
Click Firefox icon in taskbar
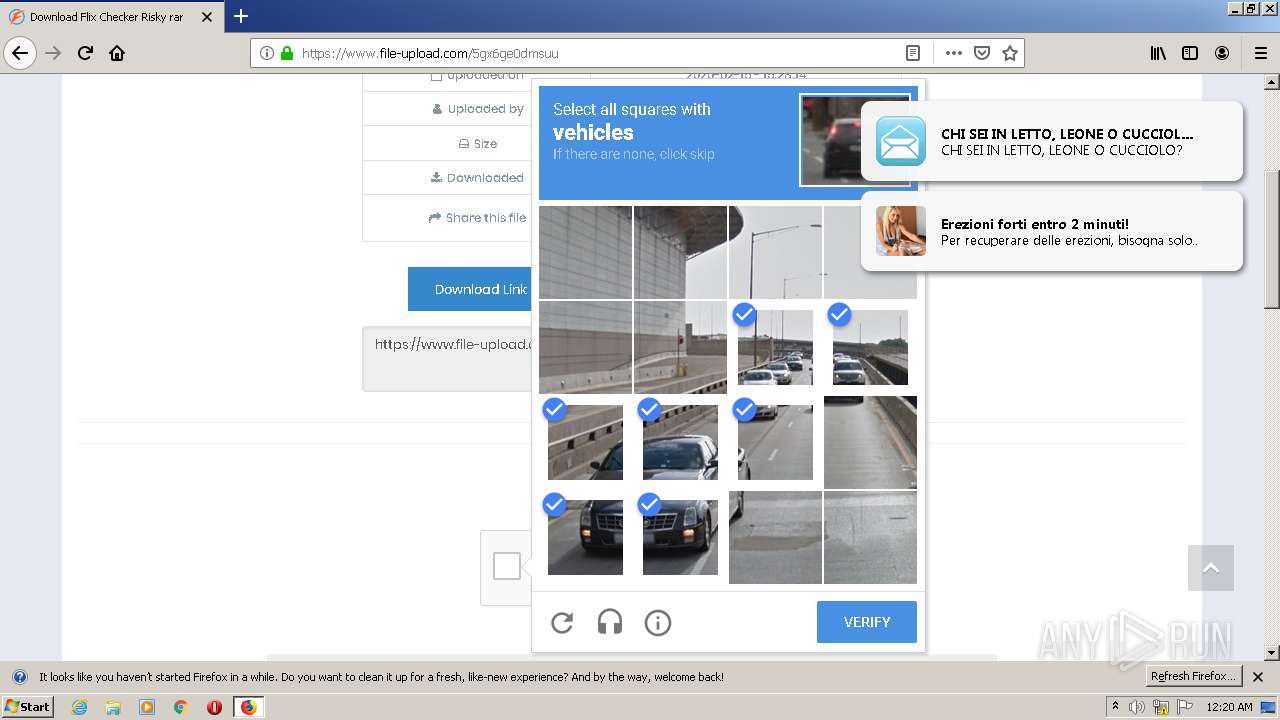pos(248,707)
